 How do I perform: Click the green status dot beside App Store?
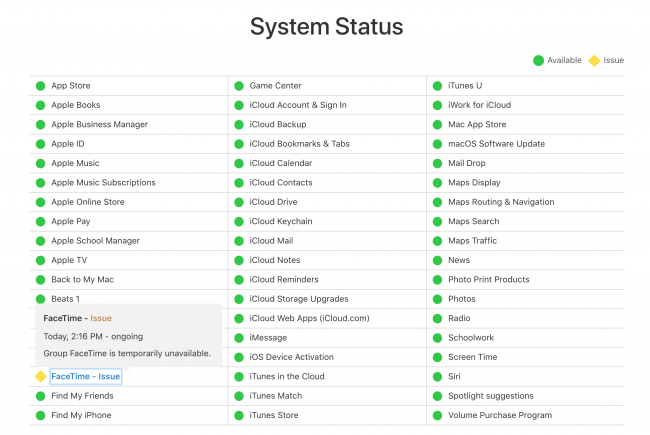pyautogui.click(x=41, y=86)
